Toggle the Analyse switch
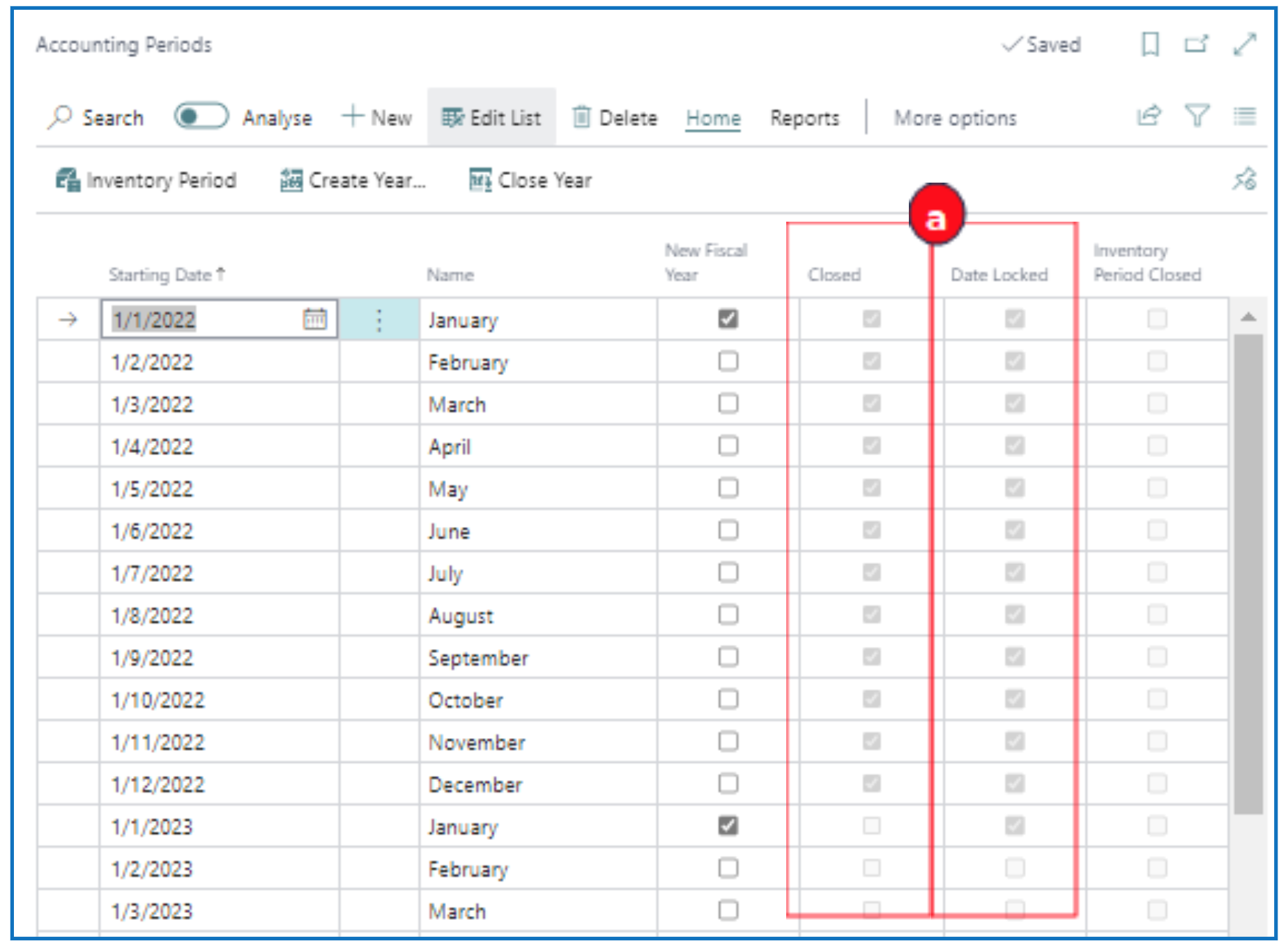This screenshot has width=1288, height=948. (201, 116)
